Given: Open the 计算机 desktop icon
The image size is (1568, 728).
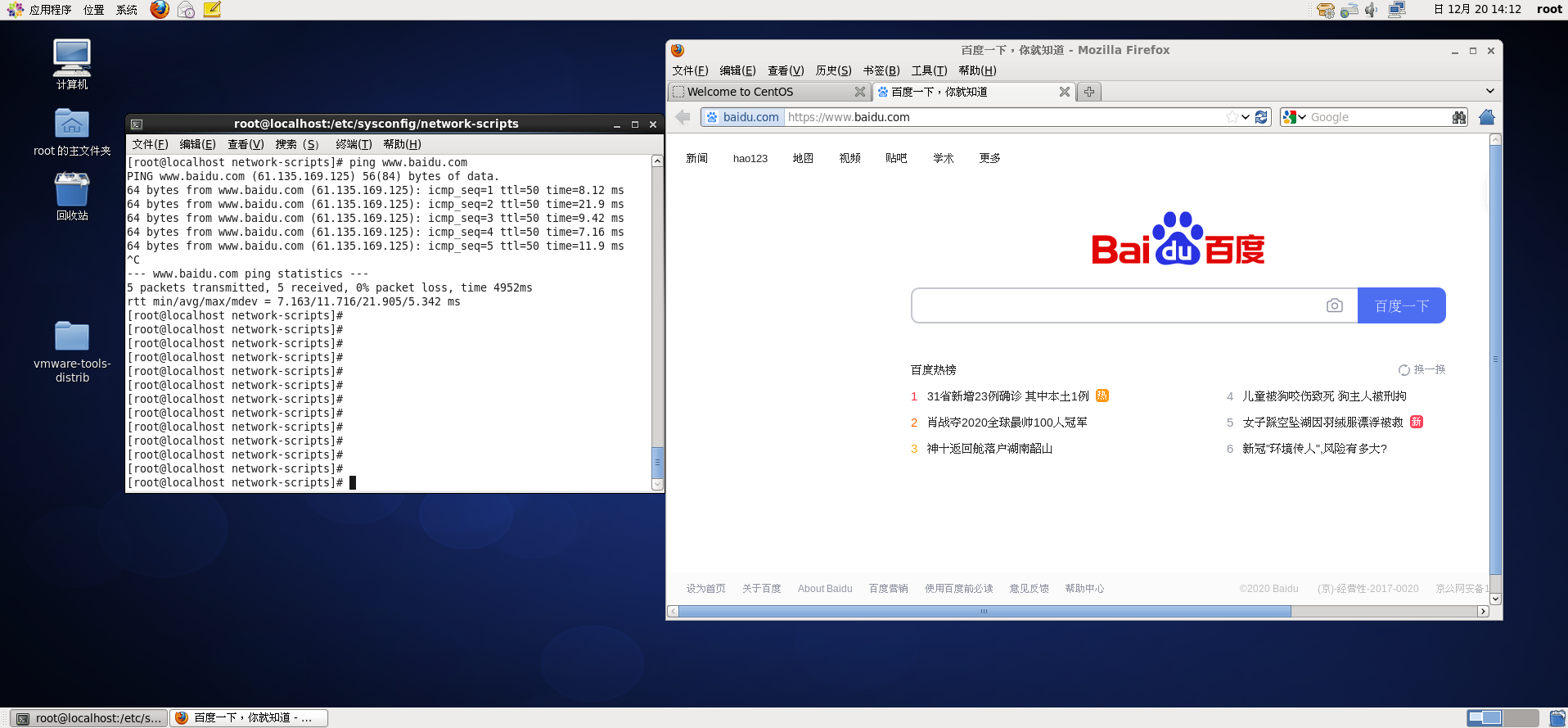Looking at the screenshot, I should (x=72, y=64).
